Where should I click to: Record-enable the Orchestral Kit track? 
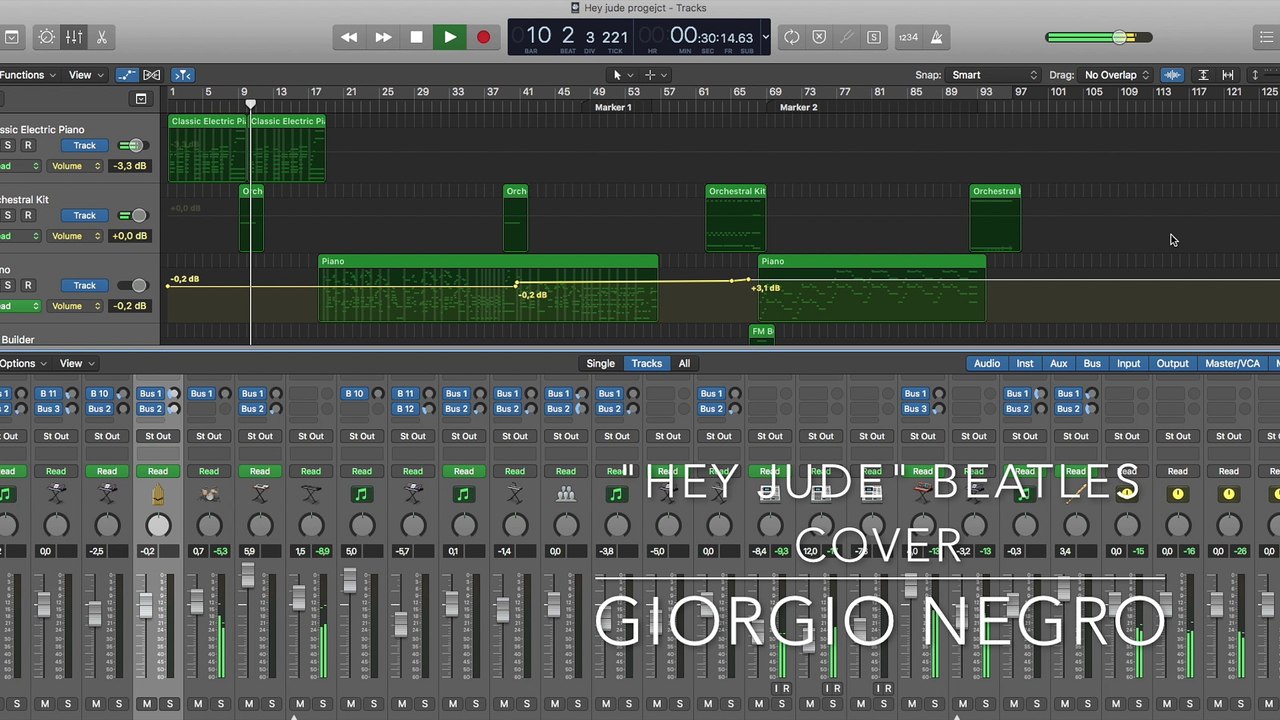point(28,216)
